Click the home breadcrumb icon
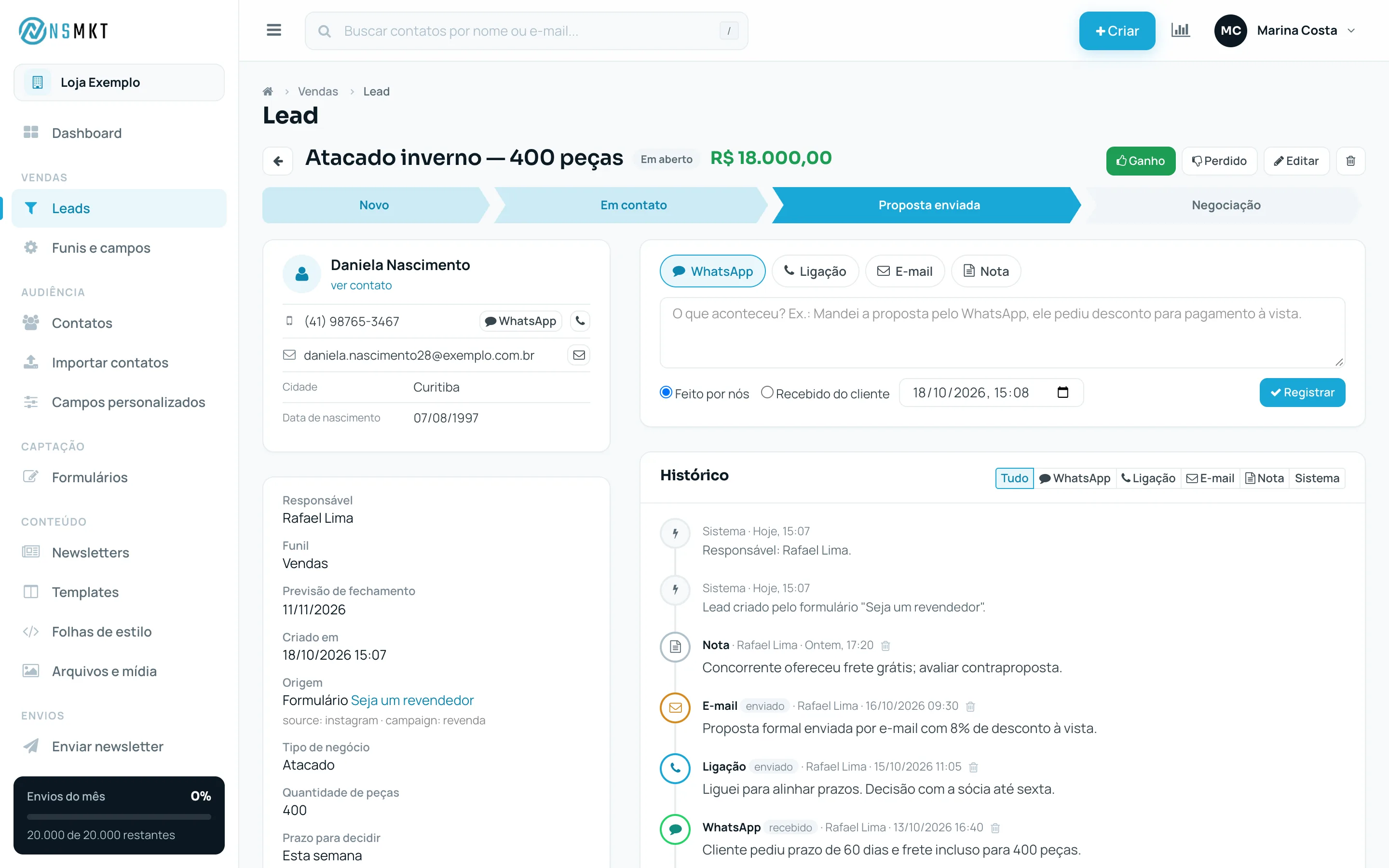Image resolution: width=1389 pixels, height=868 pixels. pos(268,91)
